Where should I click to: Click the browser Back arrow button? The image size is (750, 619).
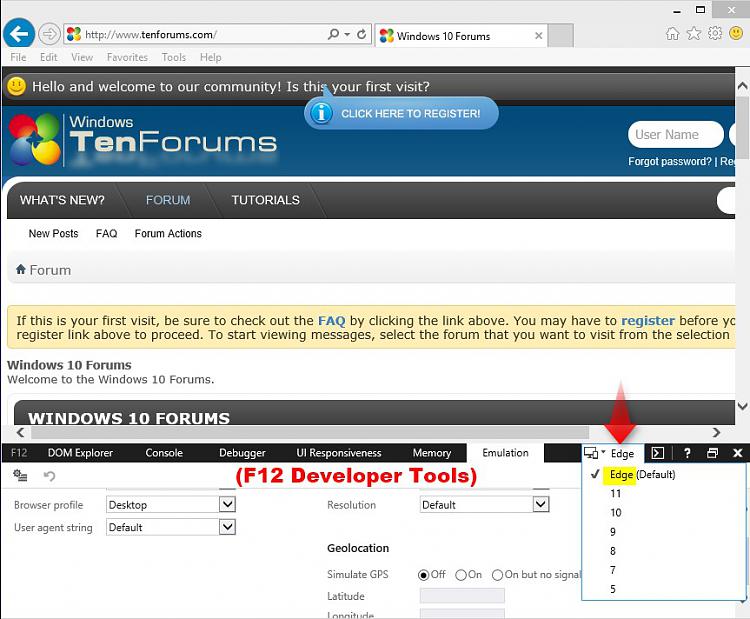[19, 34]
